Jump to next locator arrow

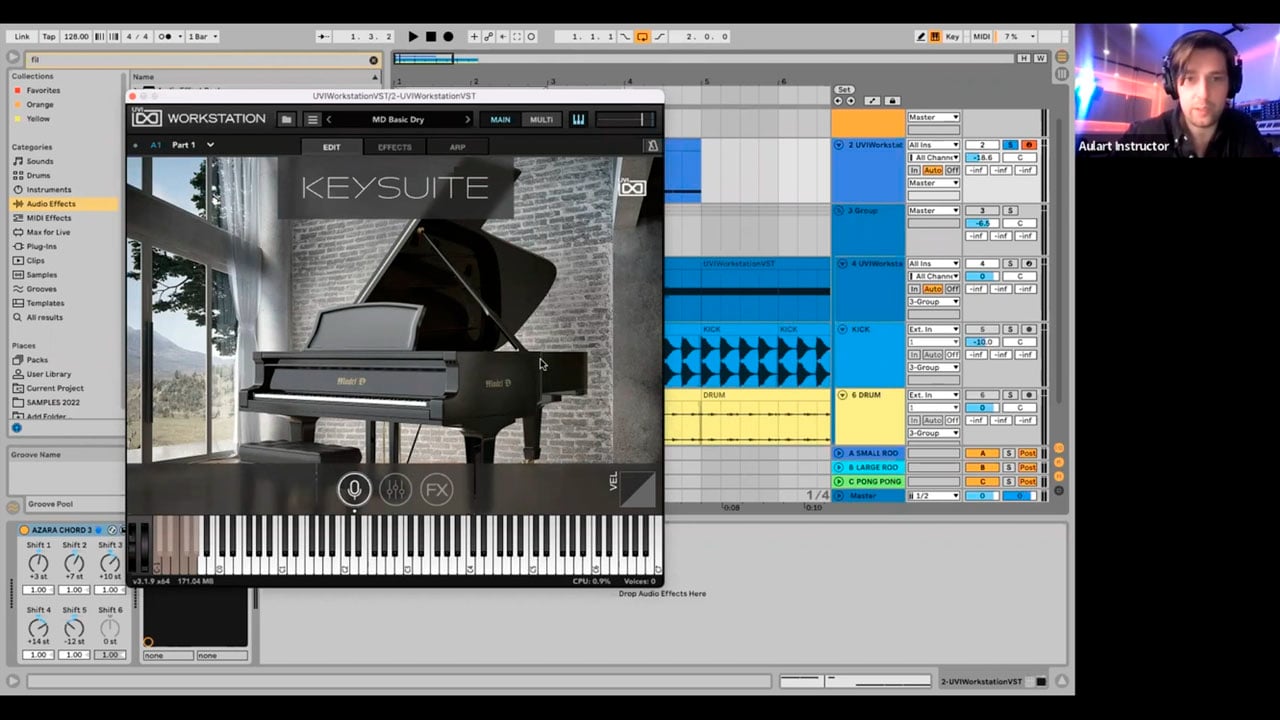pos(851,101)
